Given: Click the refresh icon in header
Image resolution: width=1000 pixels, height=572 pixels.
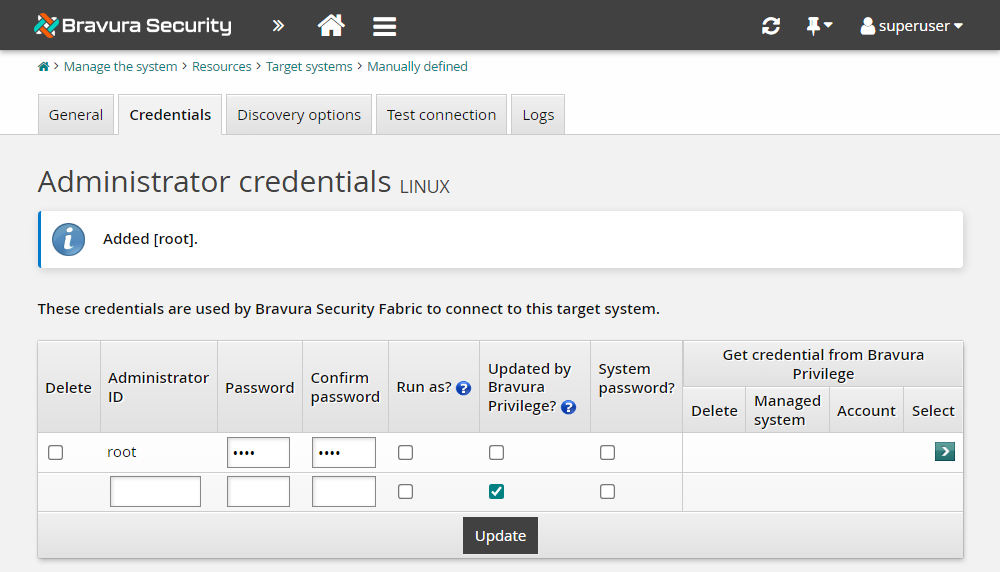Looking at the screenshot, I should [771, 26].
